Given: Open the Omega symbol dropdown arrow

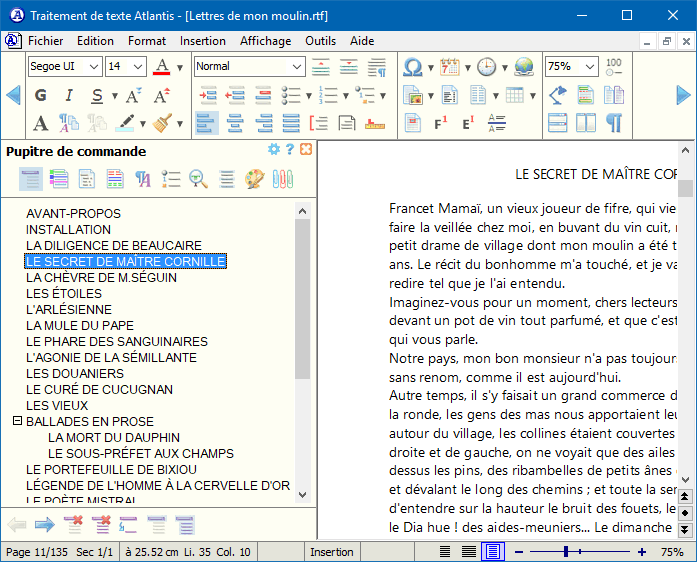Looking at the screenshot, I should click(x=431, y=68).
